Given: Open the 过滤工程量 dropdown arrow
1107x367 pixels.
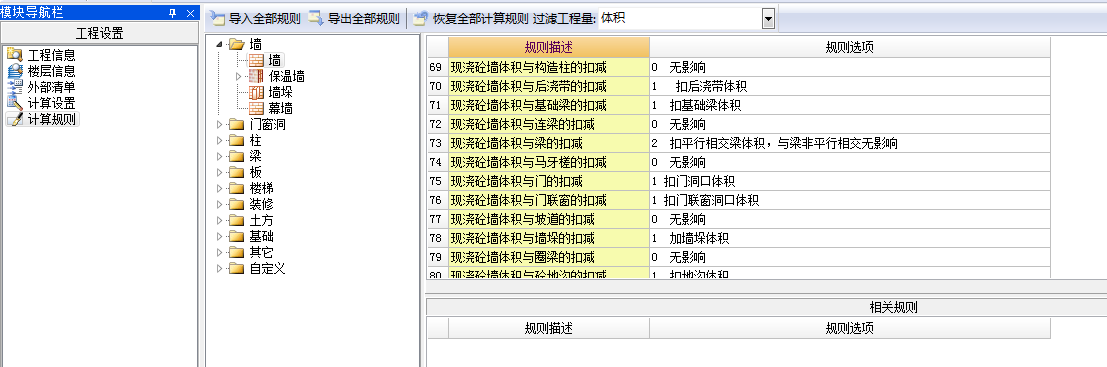Looking at the screenshot, I should coord(769,19).
